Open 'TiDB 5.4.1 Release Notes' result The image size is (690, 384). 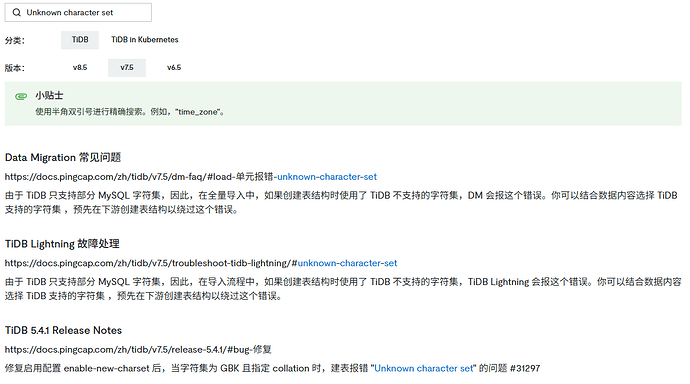(x=63, y=330)
